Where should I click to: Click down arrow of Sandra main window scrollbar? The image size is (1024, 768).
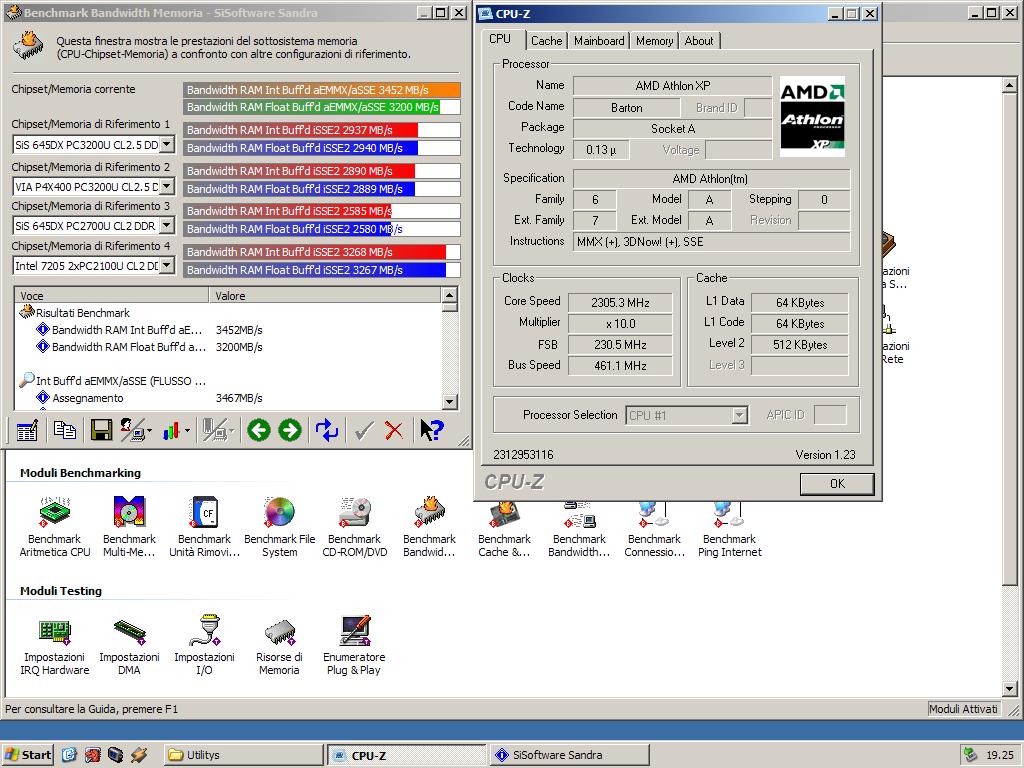click(x=1010, y=688)
